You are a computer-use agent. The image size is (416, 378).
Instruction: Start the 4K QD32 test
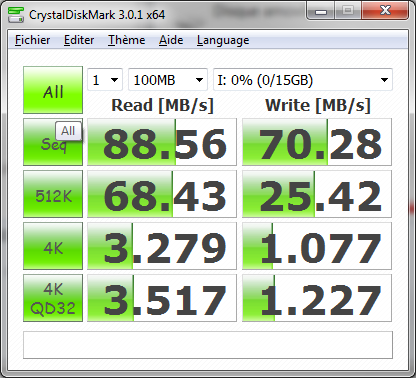pos(53,298)
